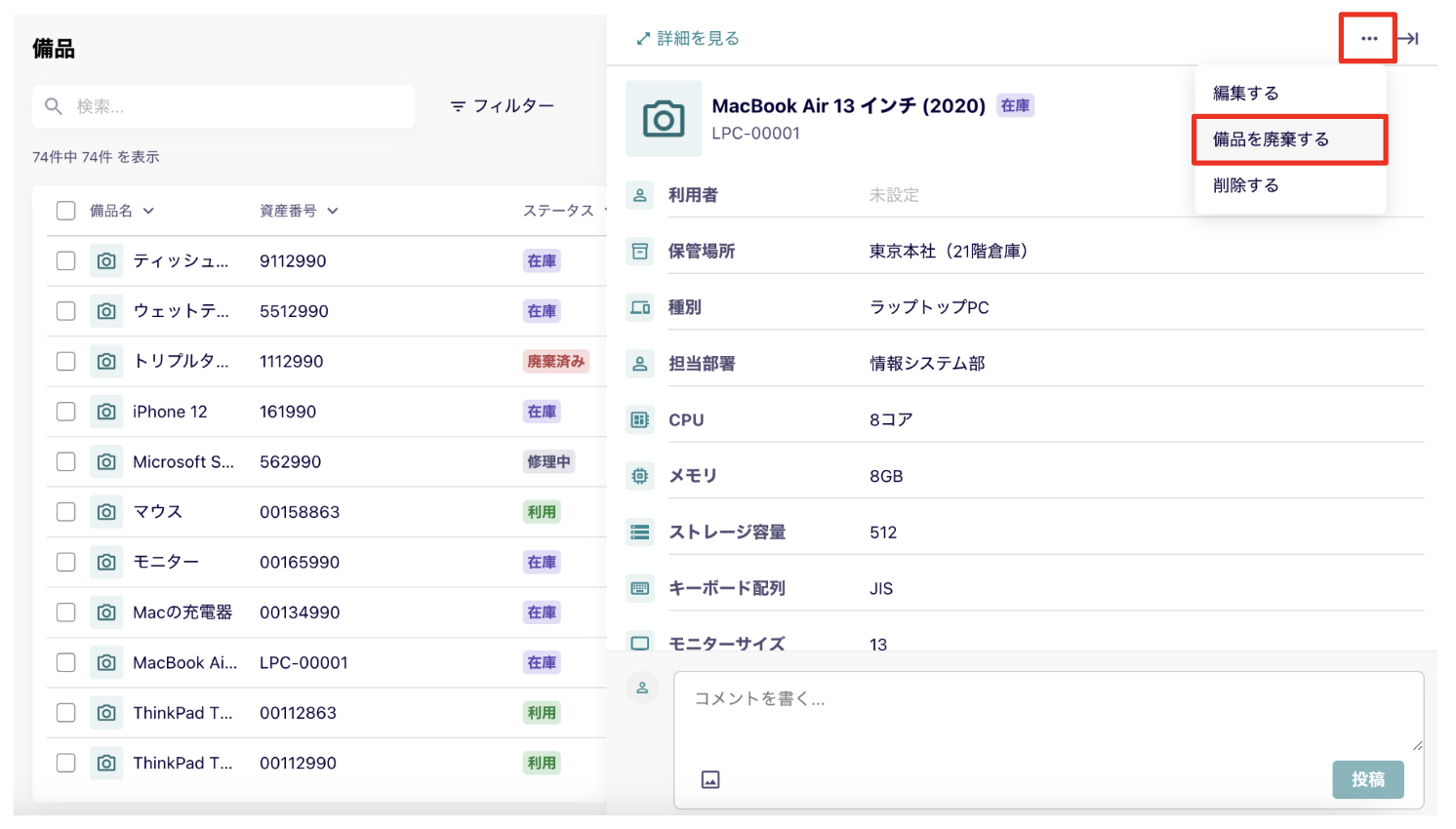Click the image attach icon in comment box
This screenshot has height=829, width=1456.
(x=710, y=780)
